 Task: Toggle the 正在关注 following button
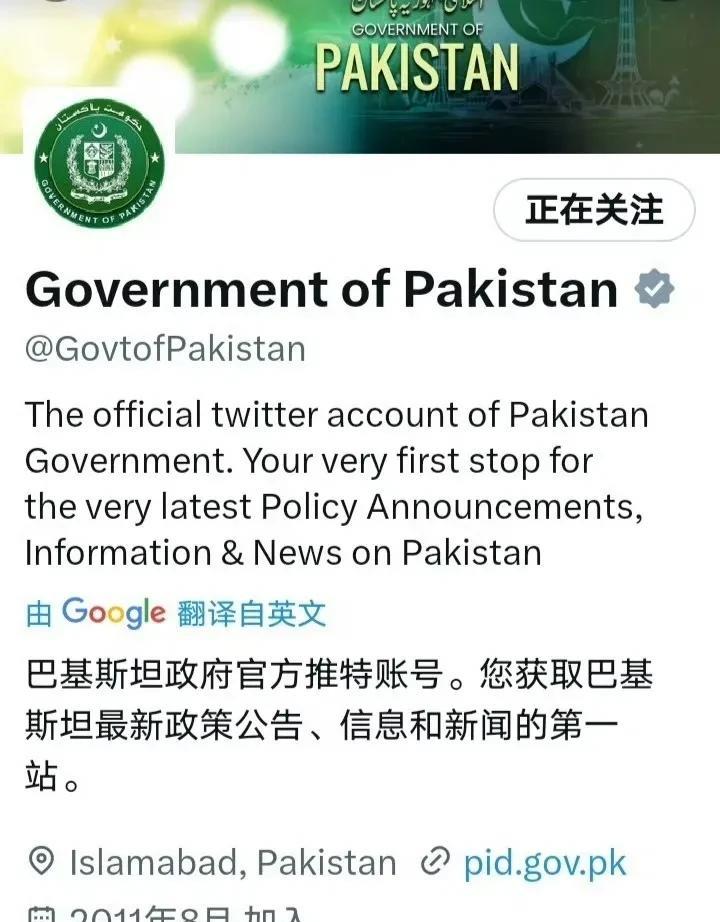point(594,210)
